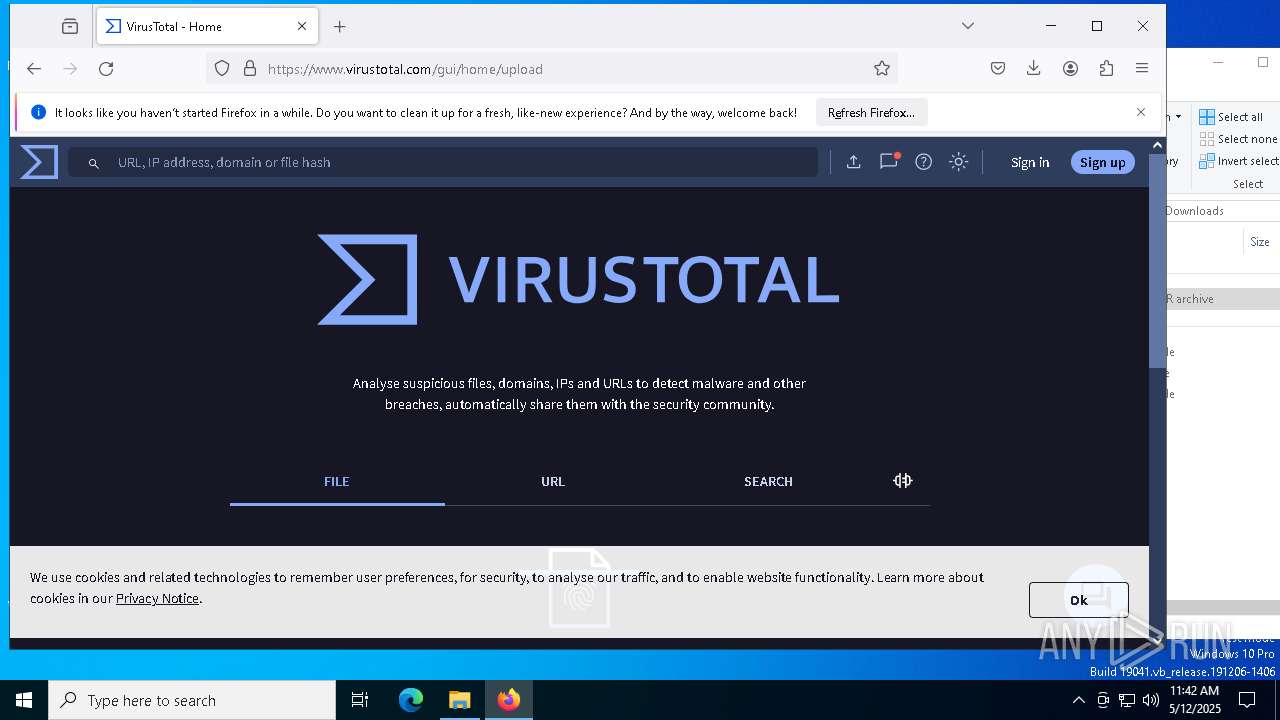Click VirusTotal upload file icon in header
The height and width of the screenshot is (720, 1280).
tap(853, 162)
